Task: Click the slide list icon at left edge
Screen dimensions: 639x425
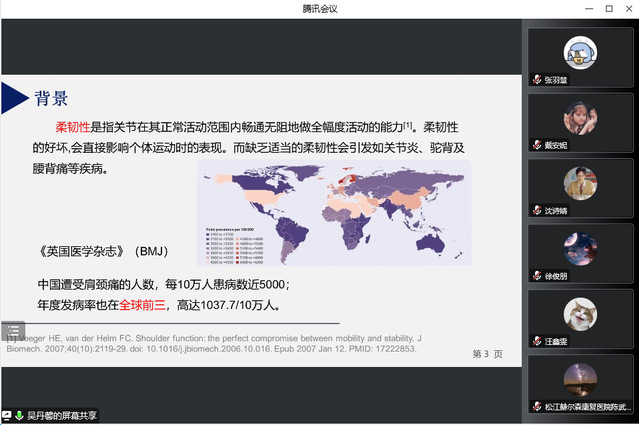Action: [12, 330]
